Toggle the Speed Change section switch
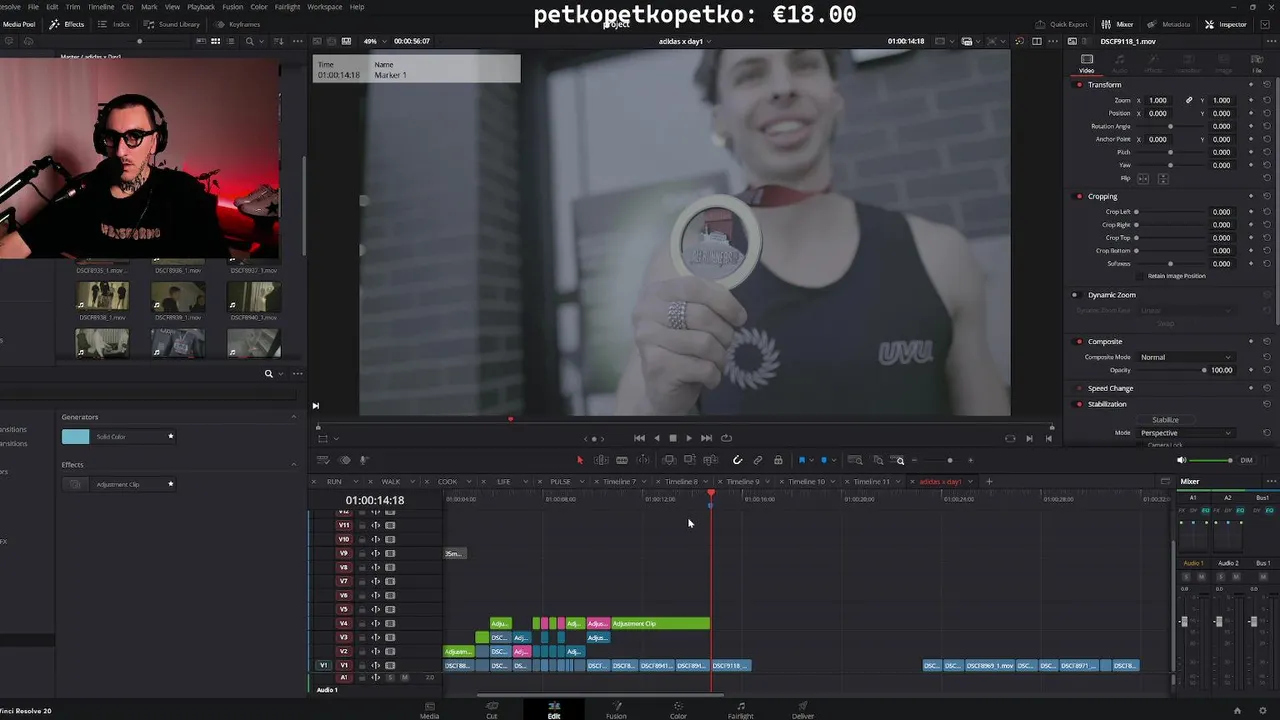Viewport: 1280px width, 720px height. point(1079,388)
